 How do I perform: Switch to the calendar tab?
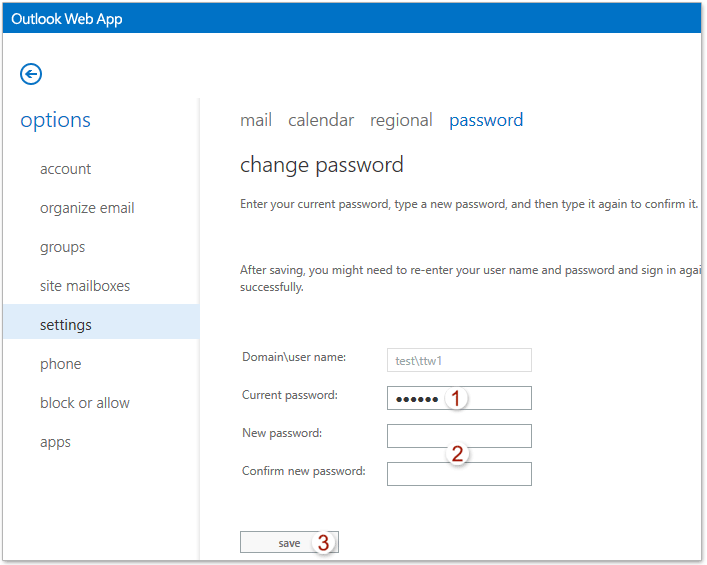tap(321, 120)
